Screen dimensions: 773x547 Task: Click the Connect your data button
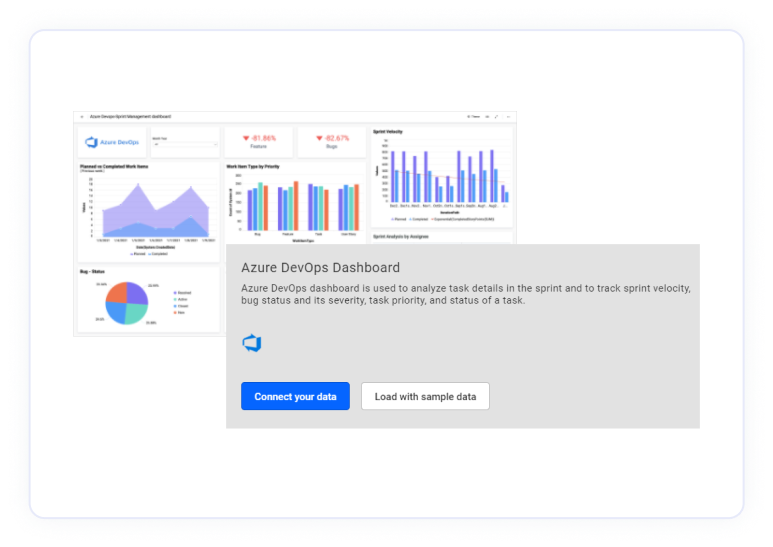pyautogui.click(x=295, y=396)
